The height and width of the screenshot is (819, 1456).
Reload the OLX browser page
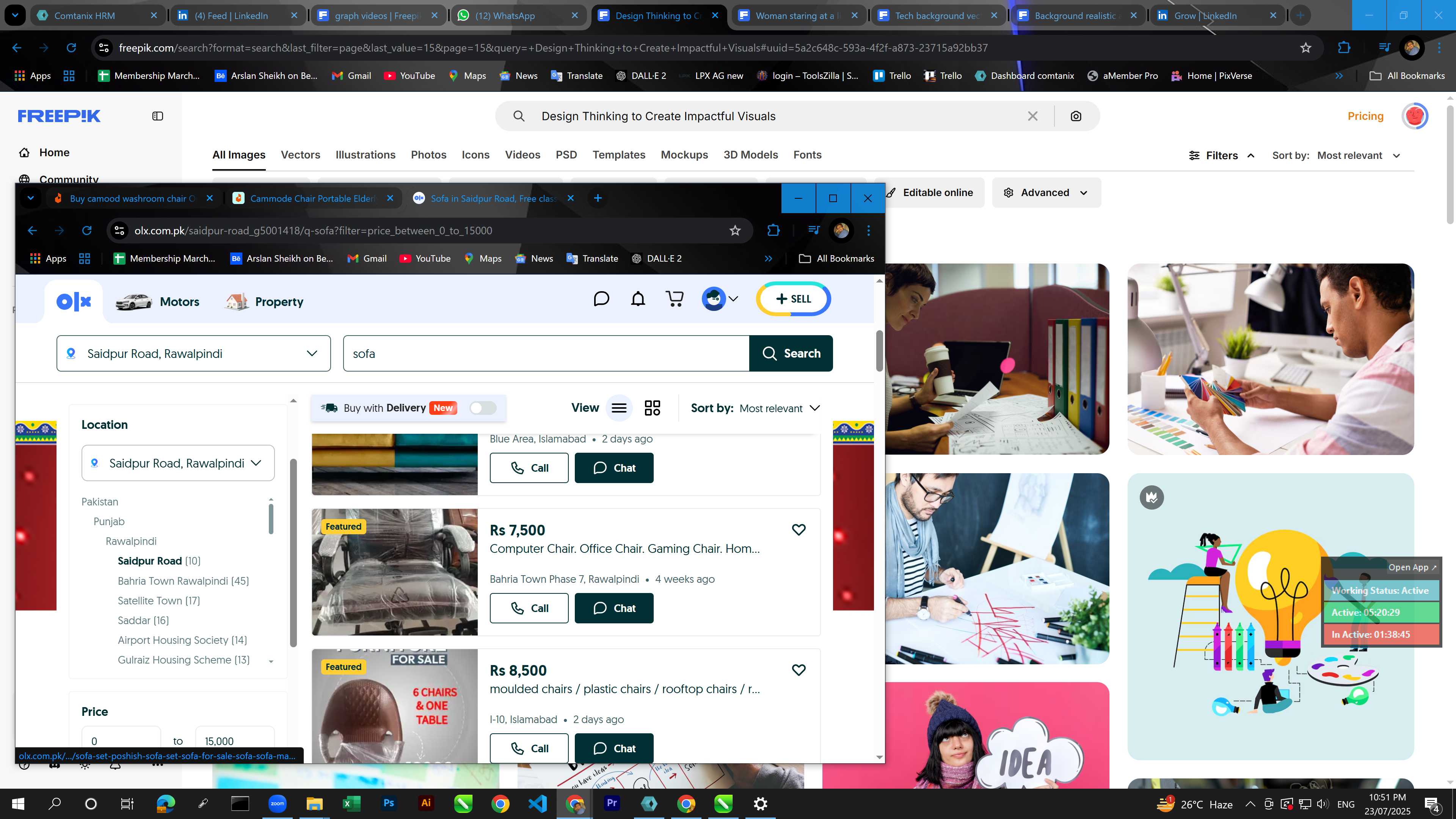(86, 231)
